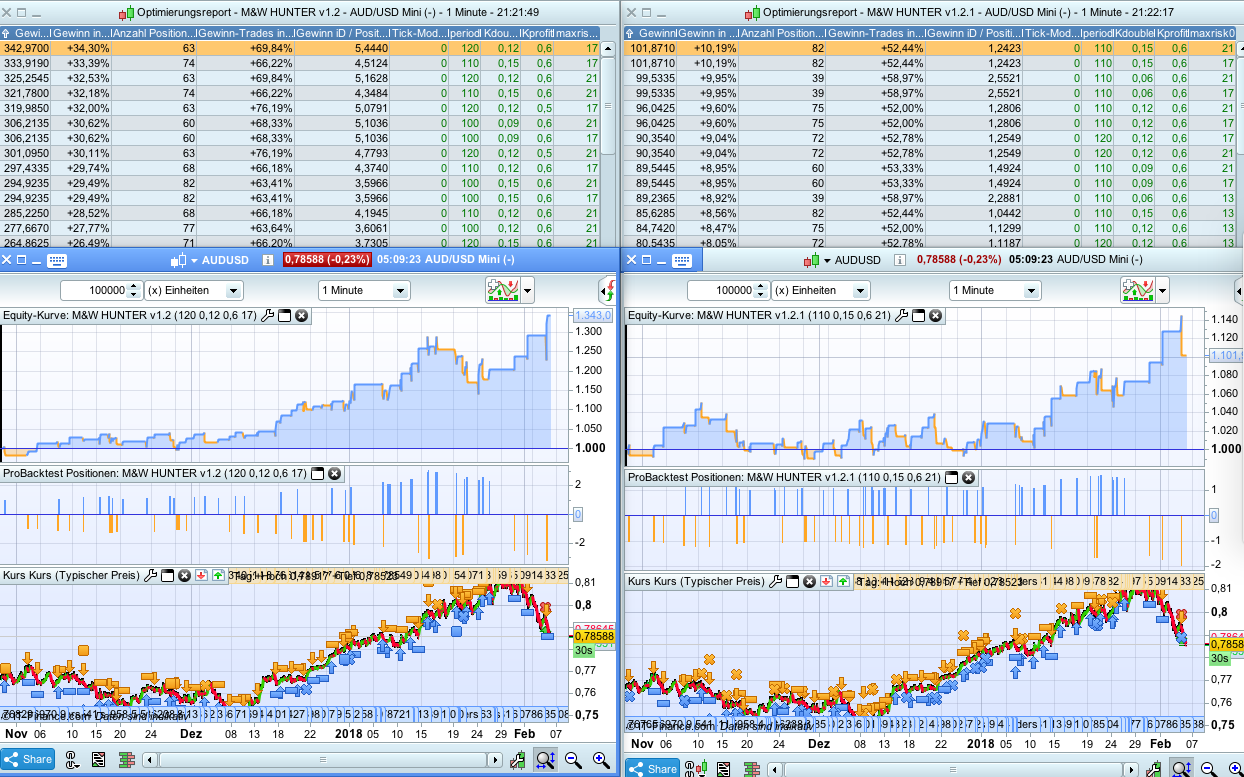Expand left indicators button dropdown arrow
The width and height of the screenshot is (1244, 777).
[527, 290]
